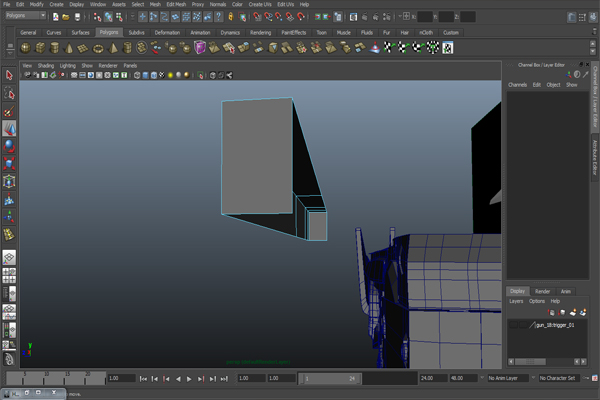Create a polygon sphere from shelf
600x400 pixels.
tap(26, 48)
